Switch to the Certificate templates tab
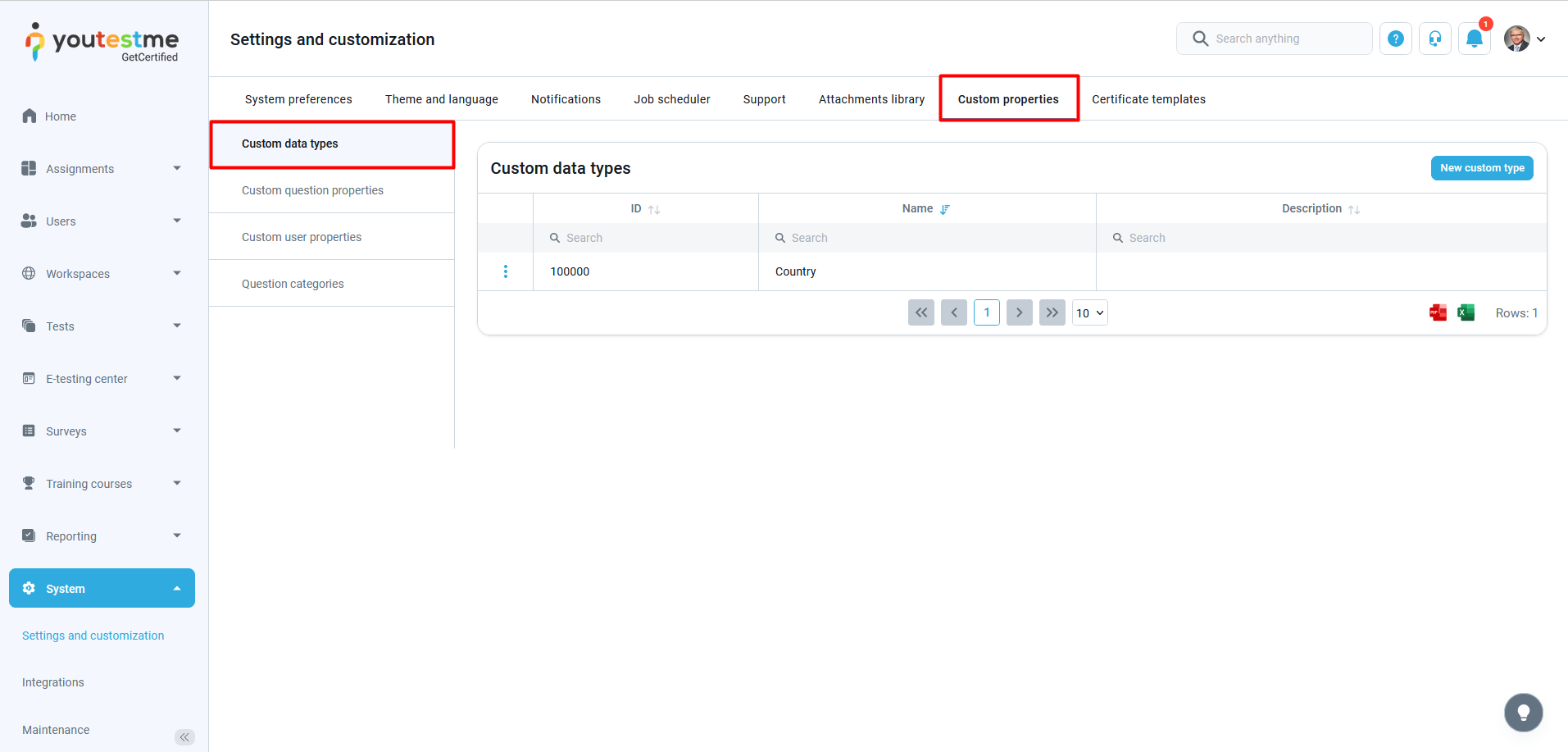 point(1148,99)
